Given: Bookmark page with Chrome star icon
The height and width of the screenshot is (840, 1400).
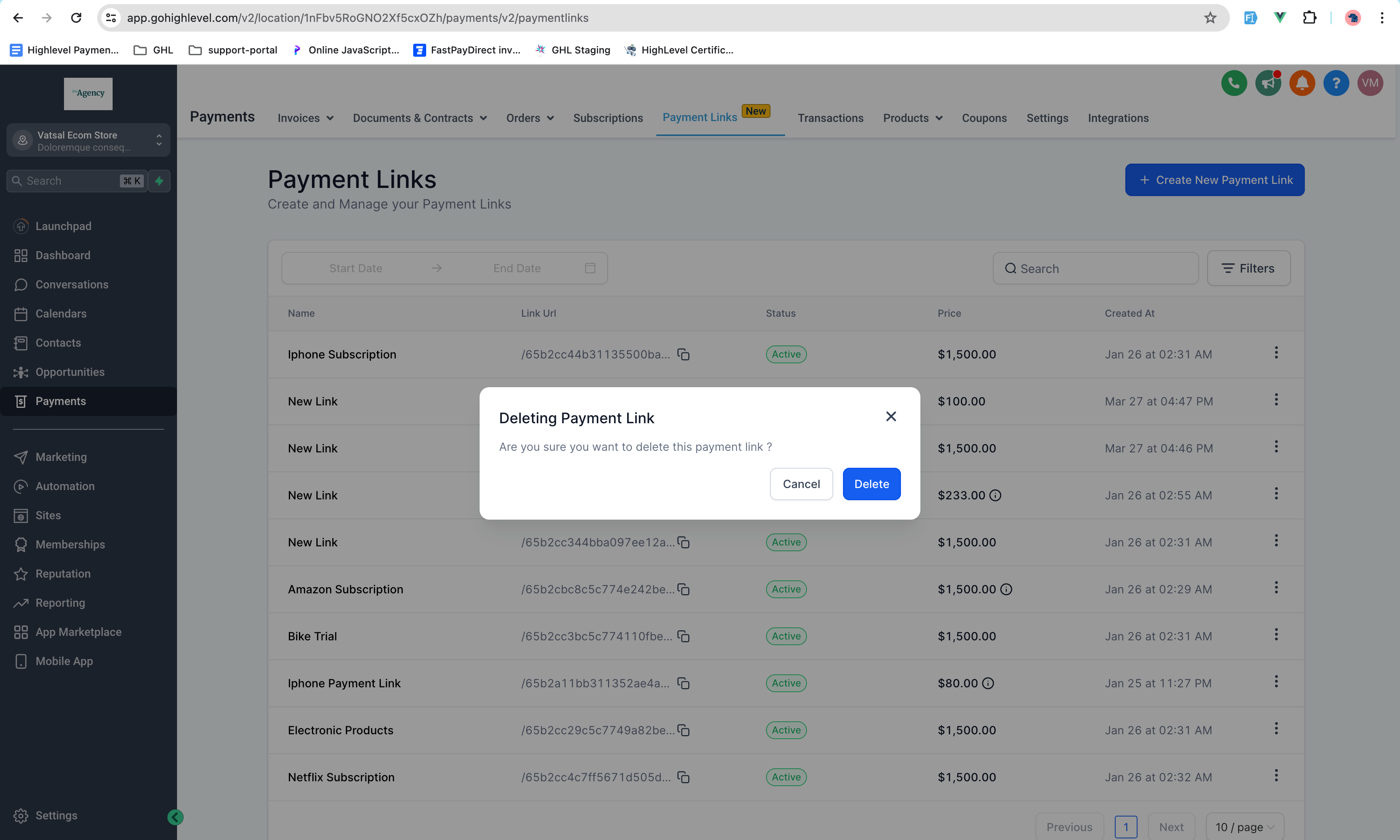Looking at the screenshot, I should pos(1210,18).
